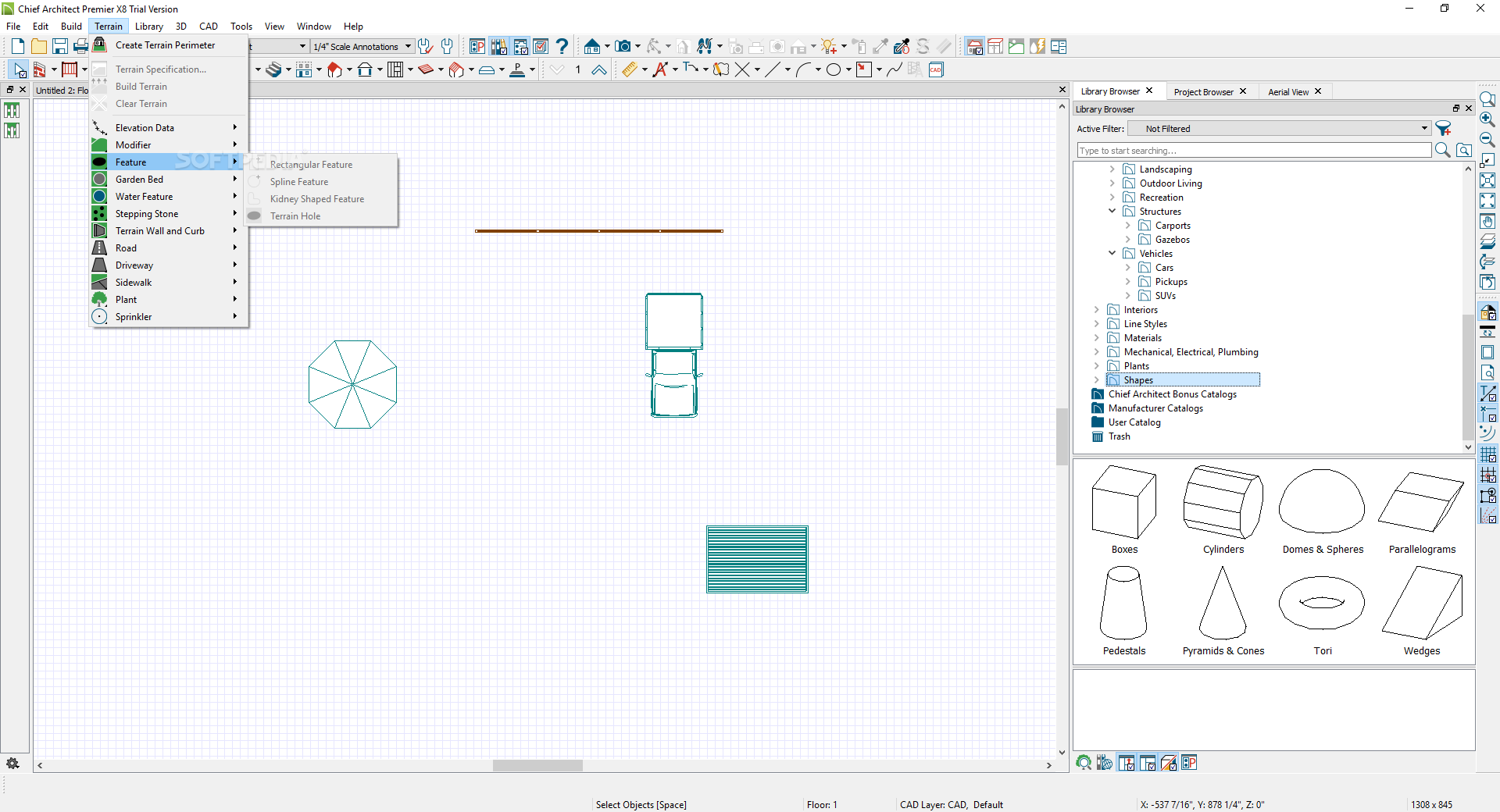Screen dimensions: 1500x812
Task: Click the Camera view tool icon
Action: pyautogui.click(x=623, y=47)
